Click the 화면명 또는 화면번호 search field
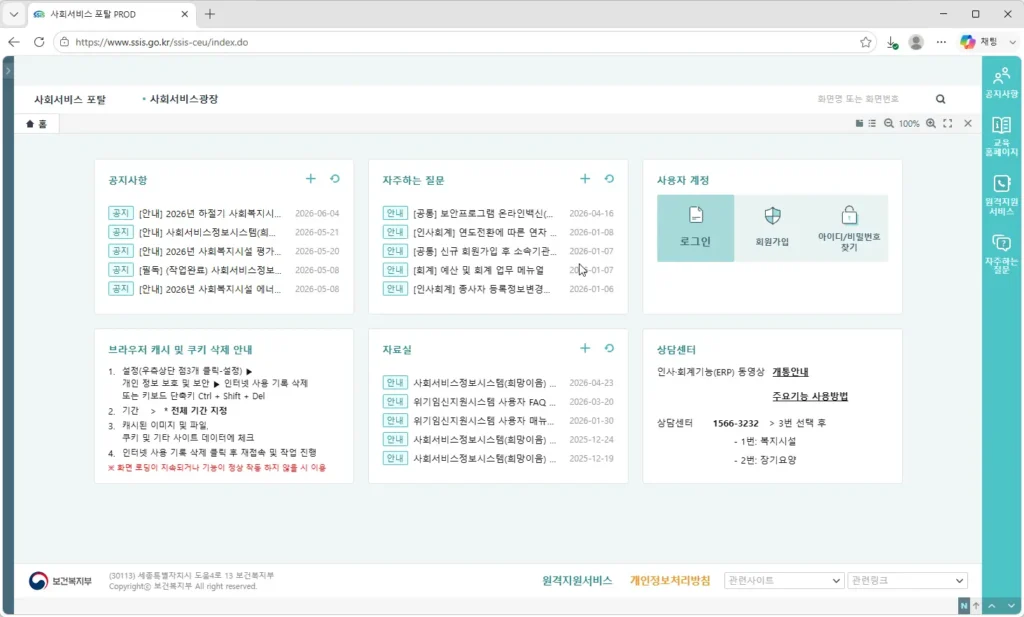Viewport: 1024px width, 617px height. 869,99
